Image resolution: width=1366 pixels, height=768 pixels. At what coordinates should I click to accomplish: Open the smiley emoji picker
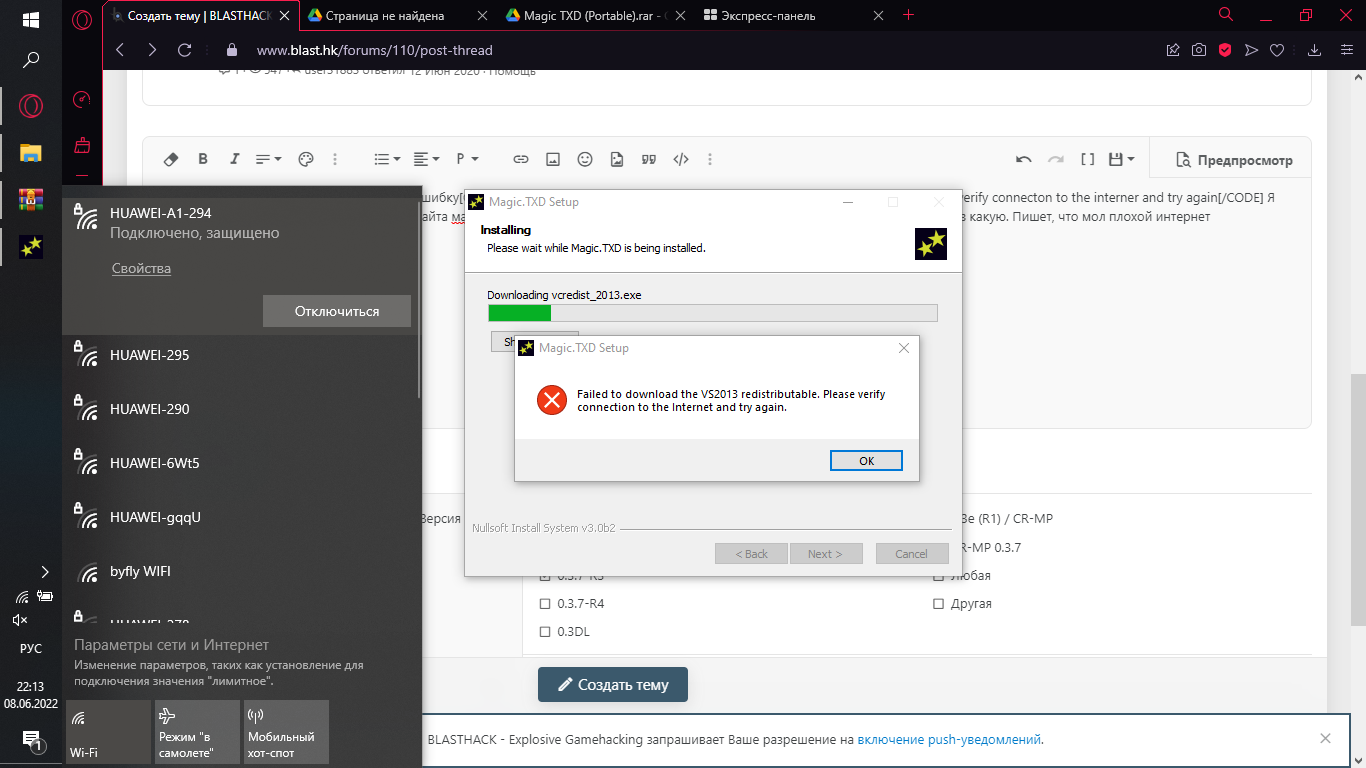click(x=585, y=159)
